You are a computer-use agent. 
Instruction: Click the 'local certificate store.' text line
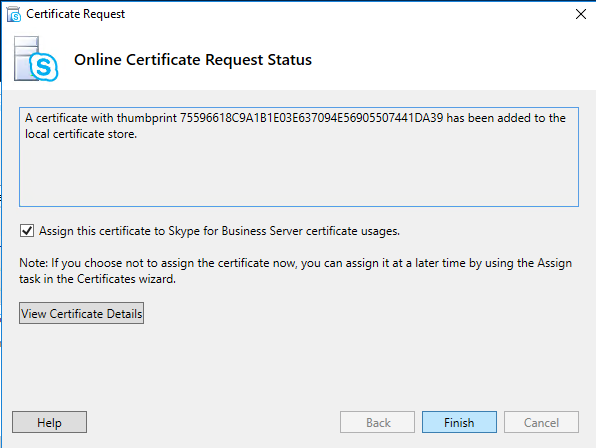pos(81,134)
